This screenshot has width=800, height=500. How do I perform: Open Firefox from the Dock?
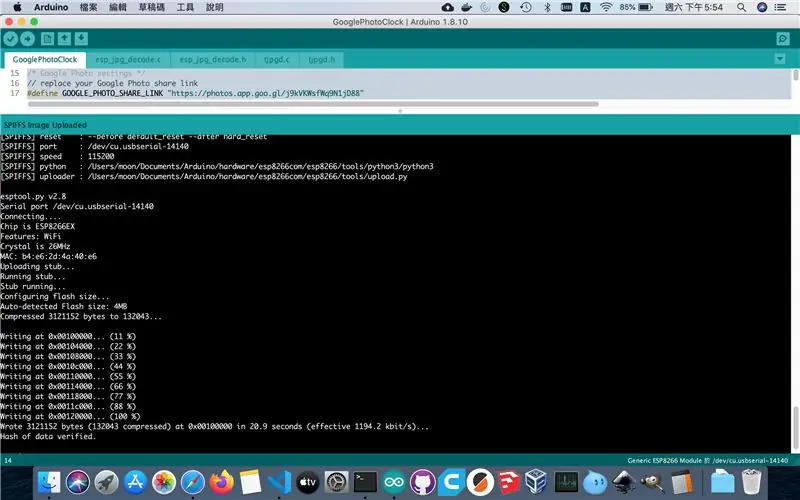pos(221,482)
